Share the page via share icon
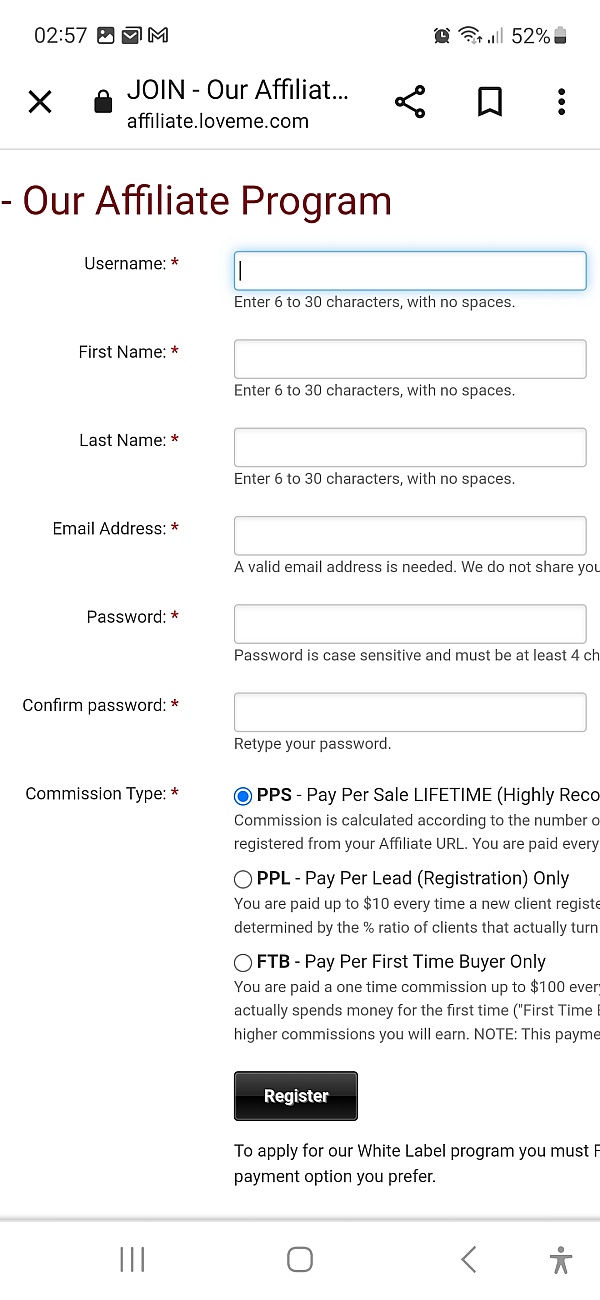This screenshot has width=600, height=1300. coord(410,101)
